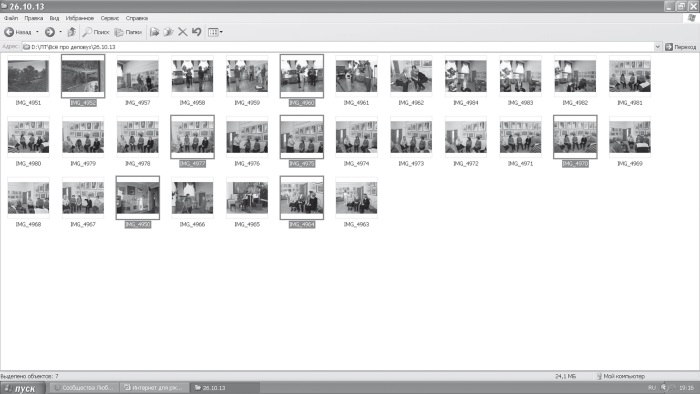This screenshot has width=700, height=394.
Task: Open the Views mode dropdown
Action: tap(216, 32)
